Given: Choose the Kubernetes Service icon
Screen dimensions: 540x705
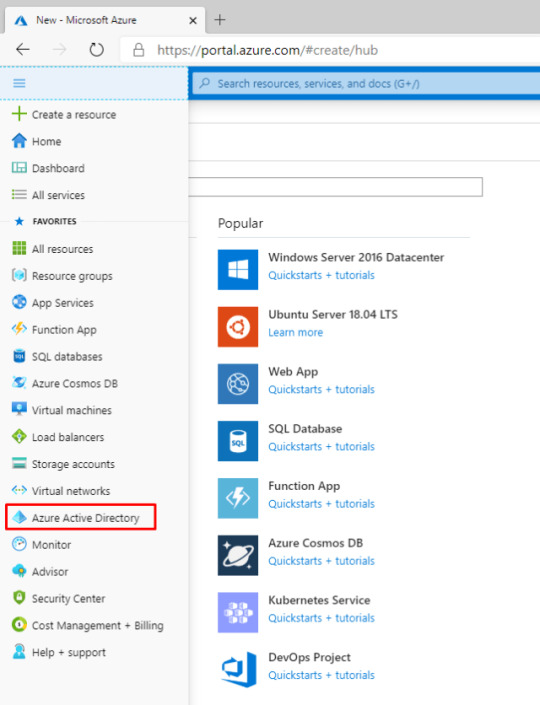Looking at the screenshot, I should tap(238, 612).
